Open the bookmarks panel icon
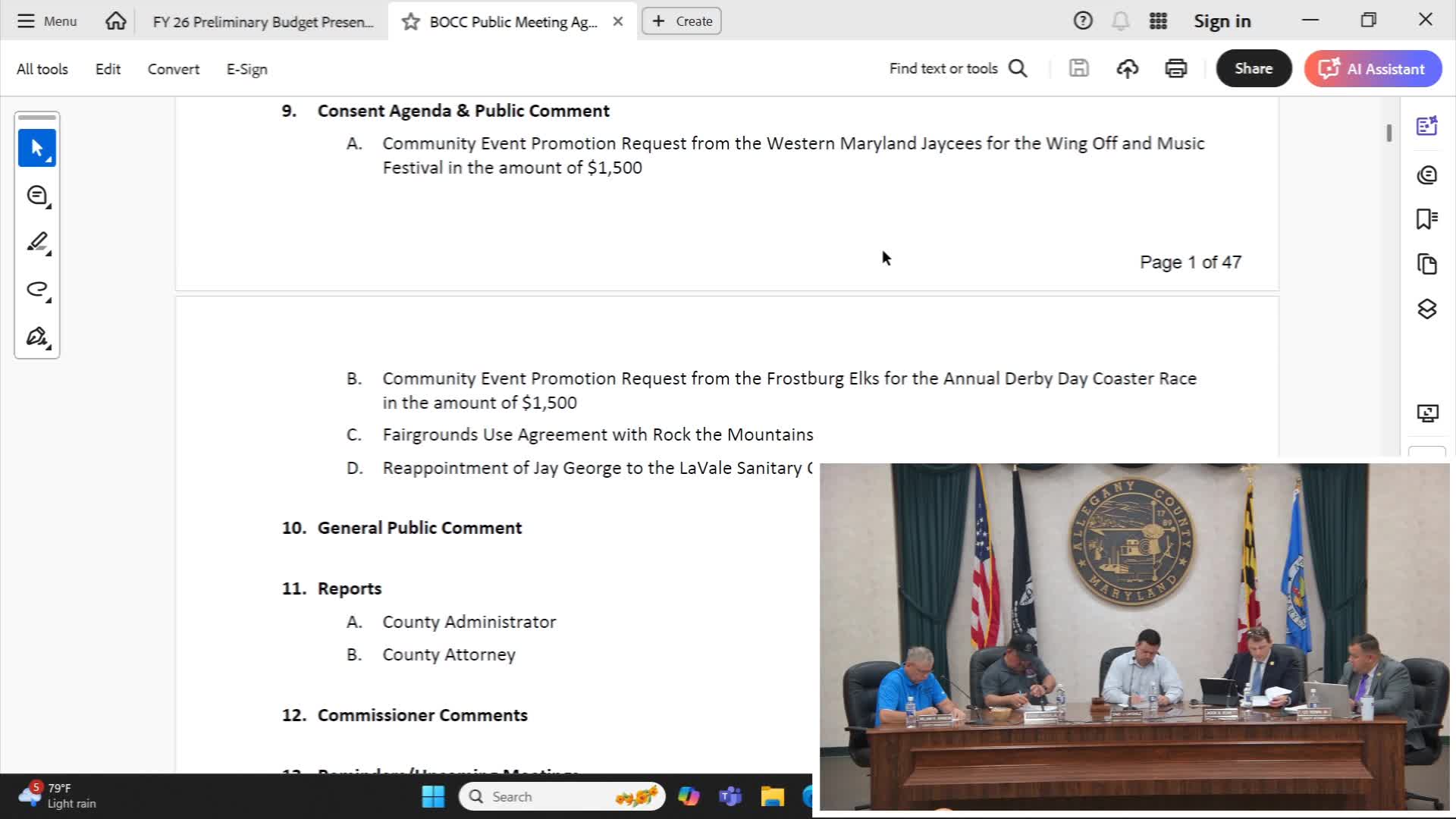 [x=1426, y=219]
